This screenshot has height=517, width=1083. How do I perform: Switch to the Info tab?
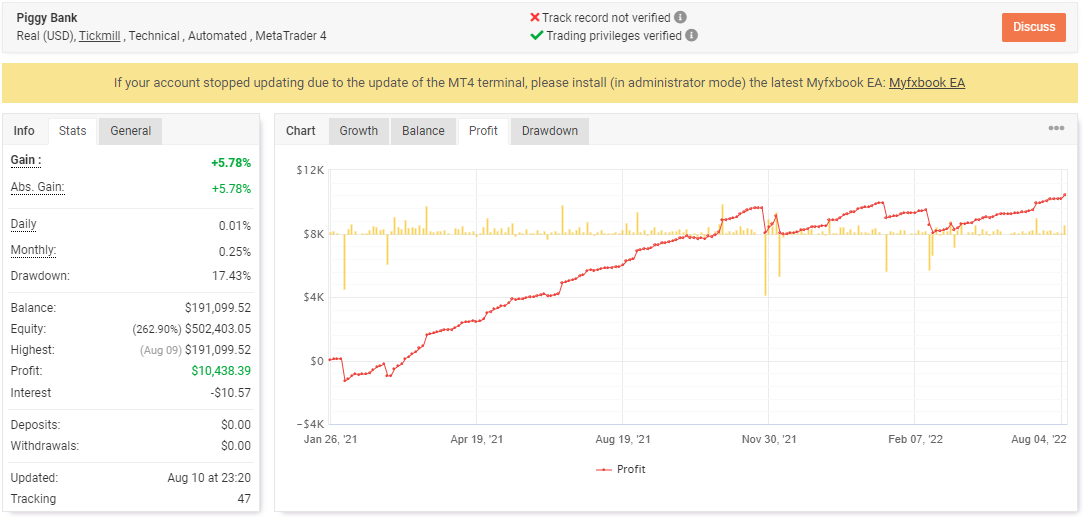pyautogui.click(x=24, y=130)
